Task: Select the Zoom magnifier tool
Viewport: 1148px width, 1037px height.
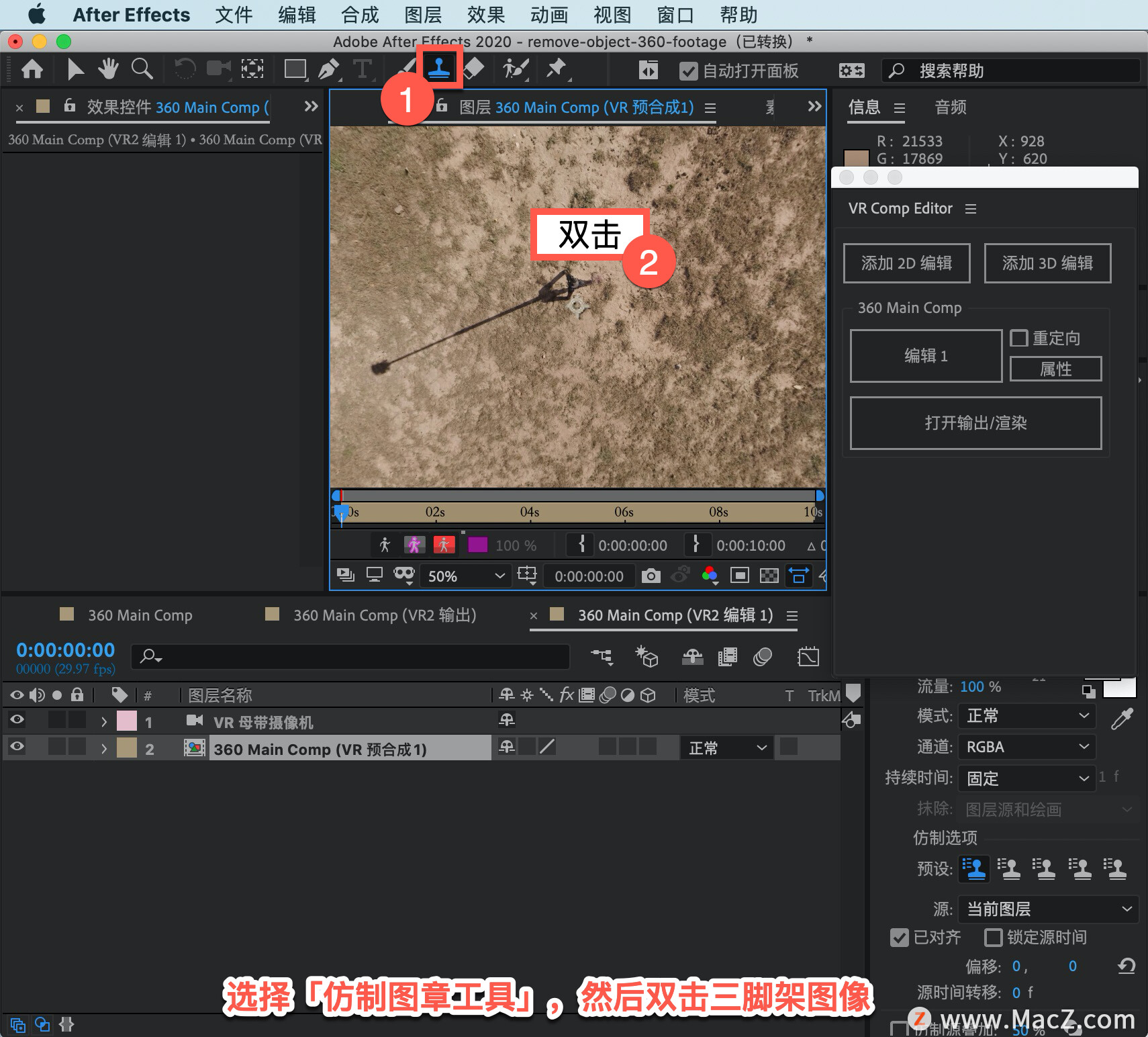Action: pyautogui.click(x=142, y=69)
